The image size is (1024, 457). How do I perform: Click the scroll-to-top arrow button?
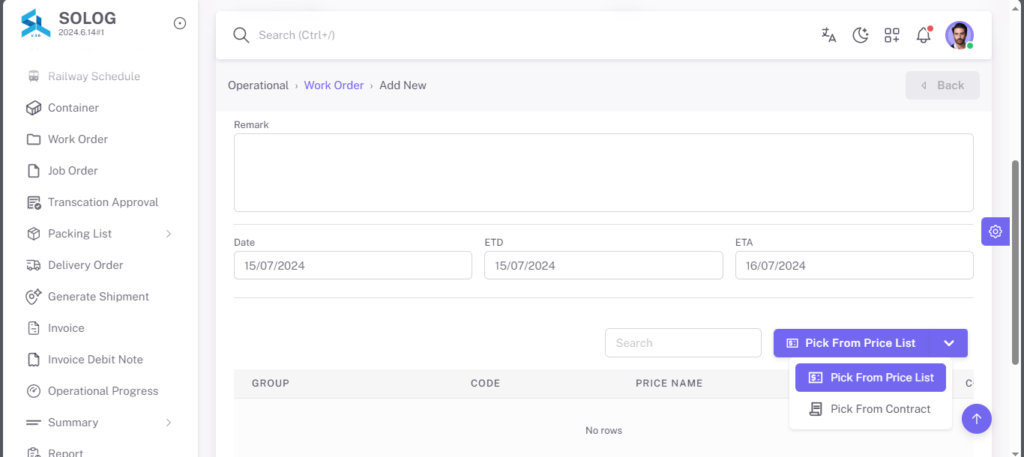[976, 418]
